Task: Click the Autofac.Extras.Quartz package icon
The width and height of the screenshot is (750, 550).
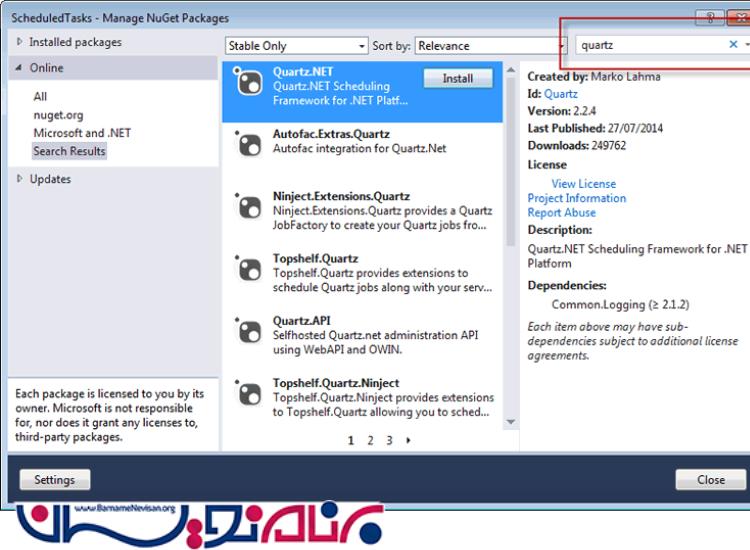Action: [246, 146]
